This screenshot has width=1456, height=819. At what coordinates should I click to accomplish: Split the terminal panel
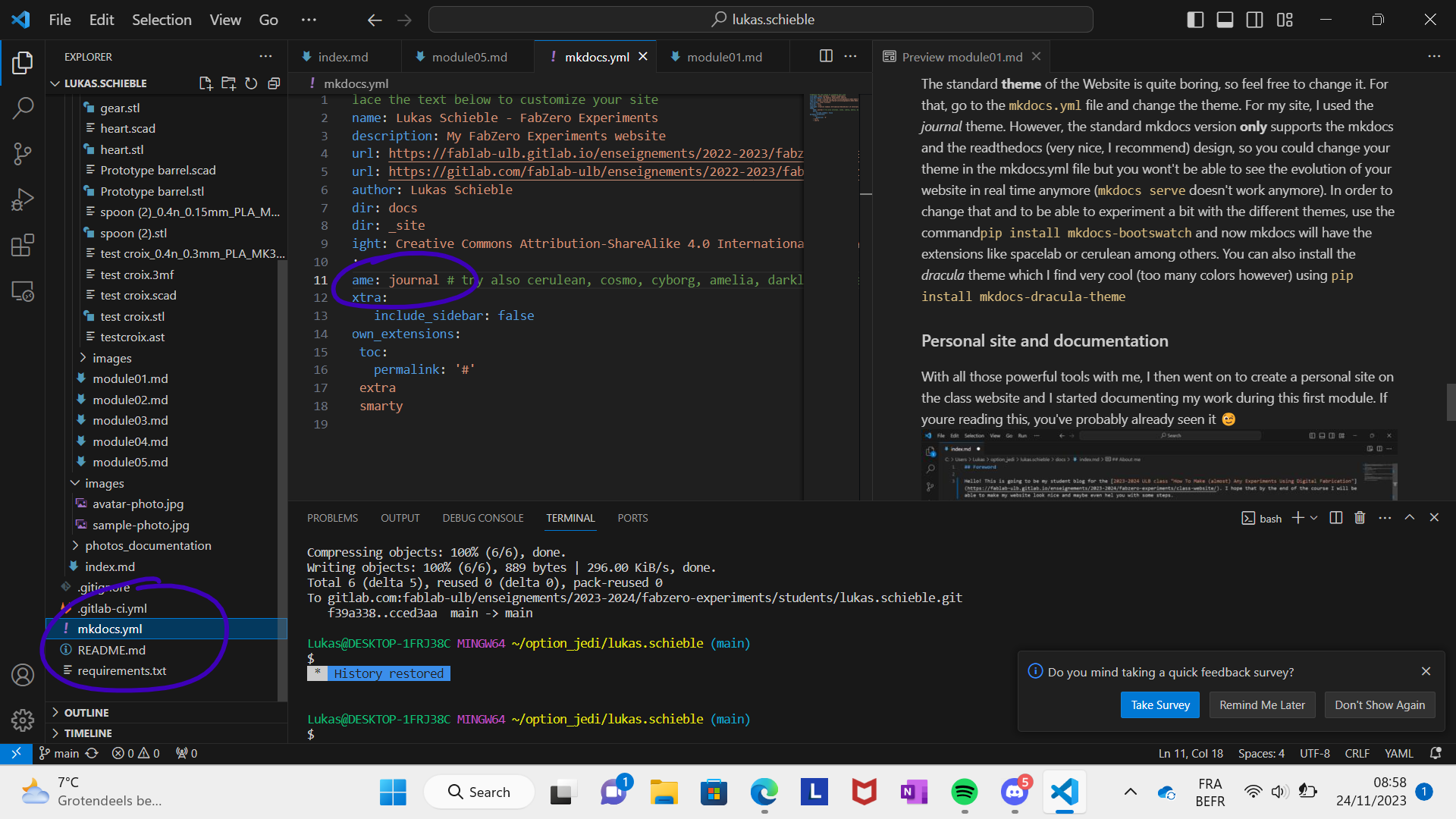(x=1336, y=518)
